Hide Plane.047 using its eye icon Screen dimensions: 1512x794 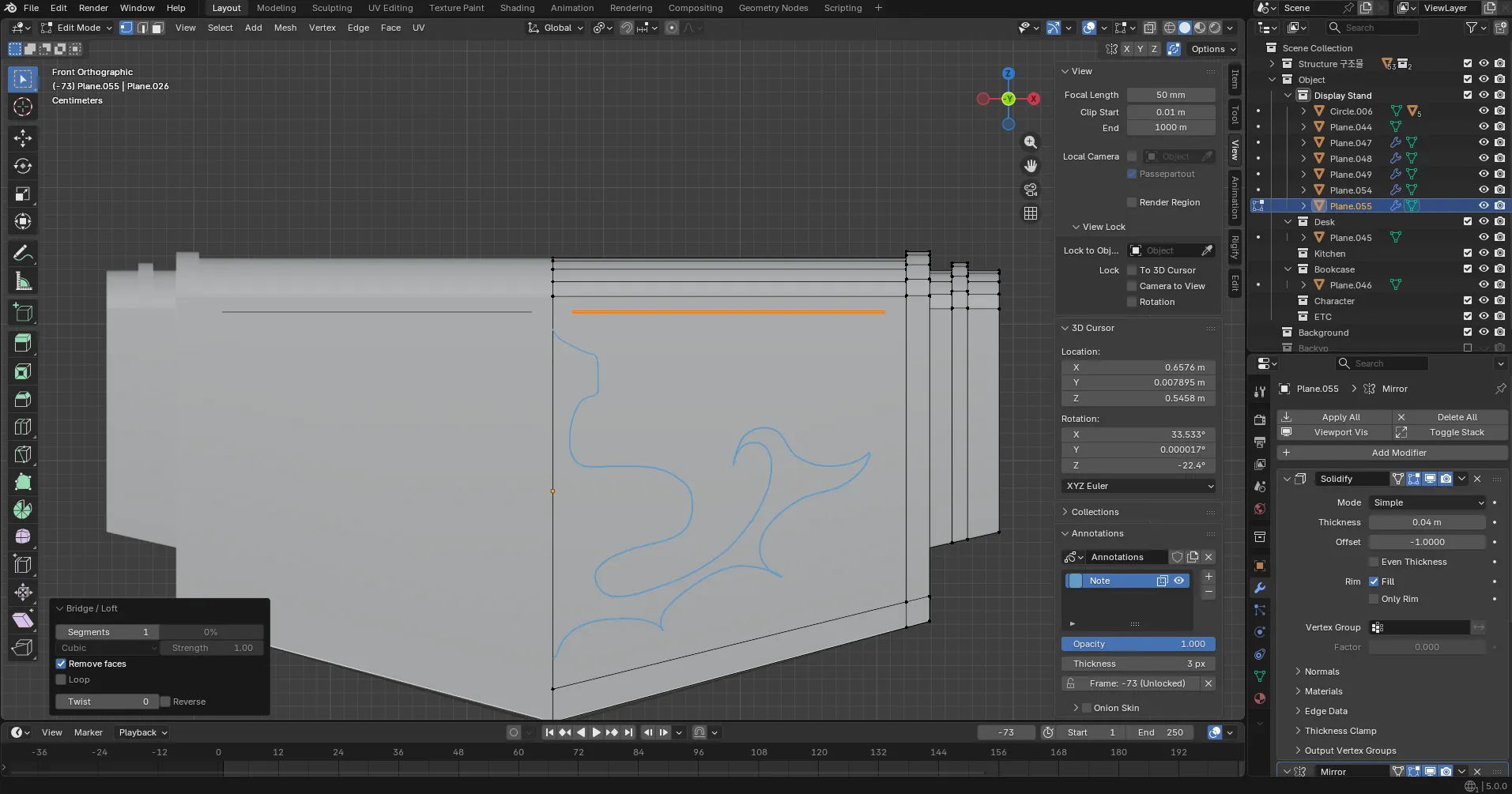(1484, 143)
